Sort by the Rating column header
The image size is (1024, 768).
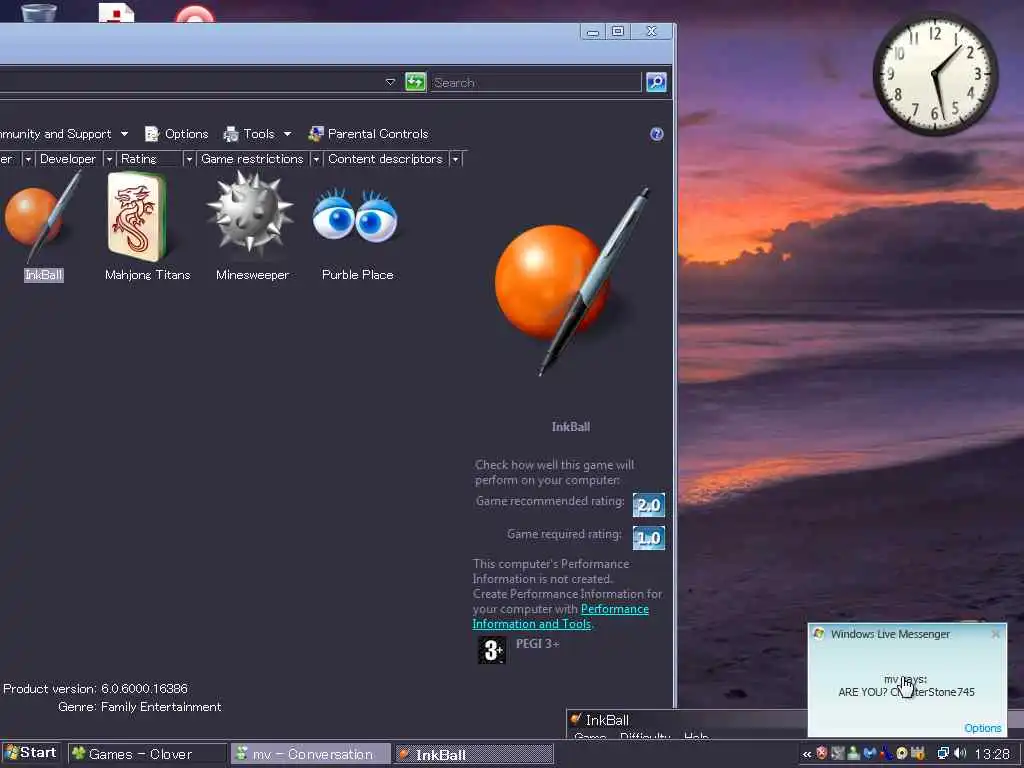(x=149, y=159)
